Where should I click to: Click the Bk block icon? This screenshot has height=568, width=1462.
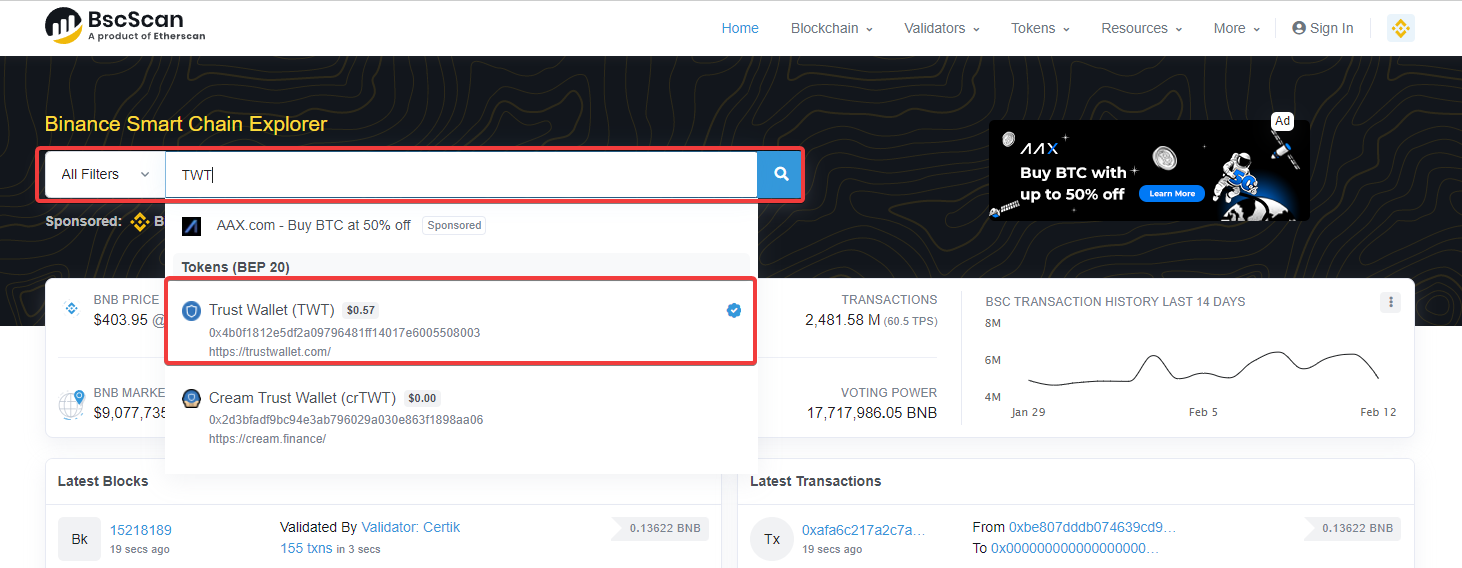coord(80,539)
